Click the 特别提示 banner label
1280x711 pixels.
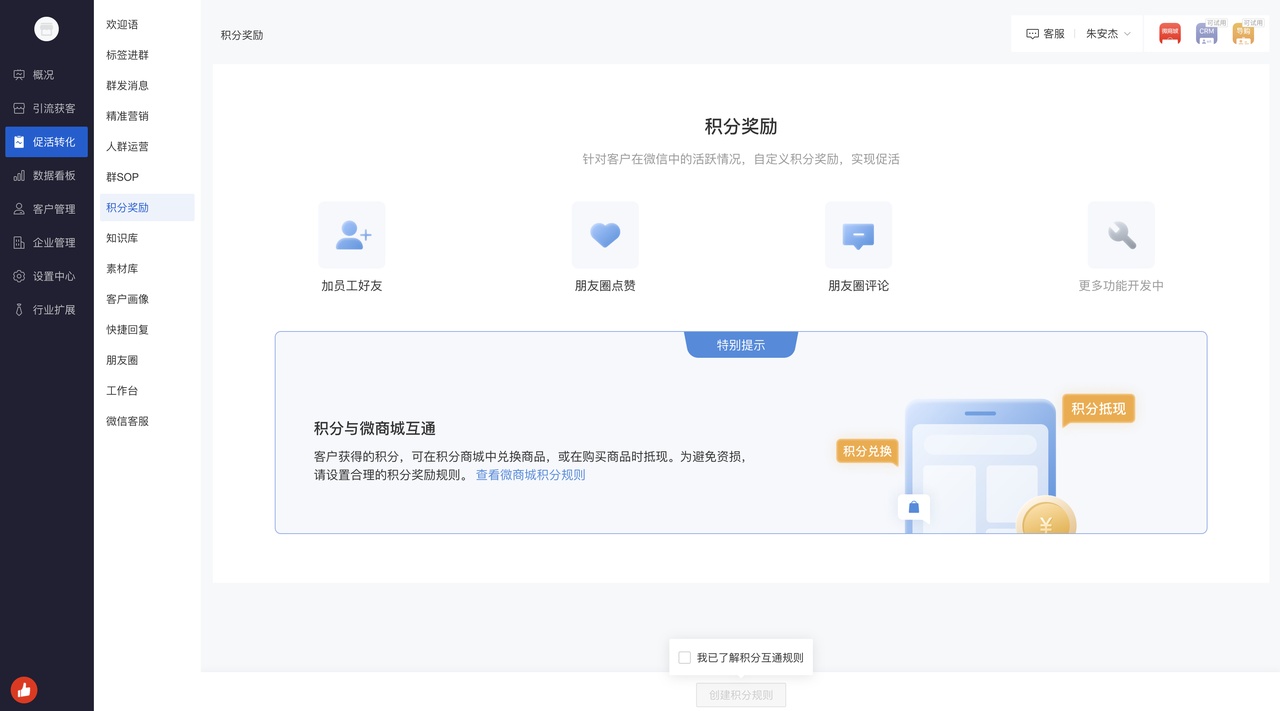pos(741,345)
